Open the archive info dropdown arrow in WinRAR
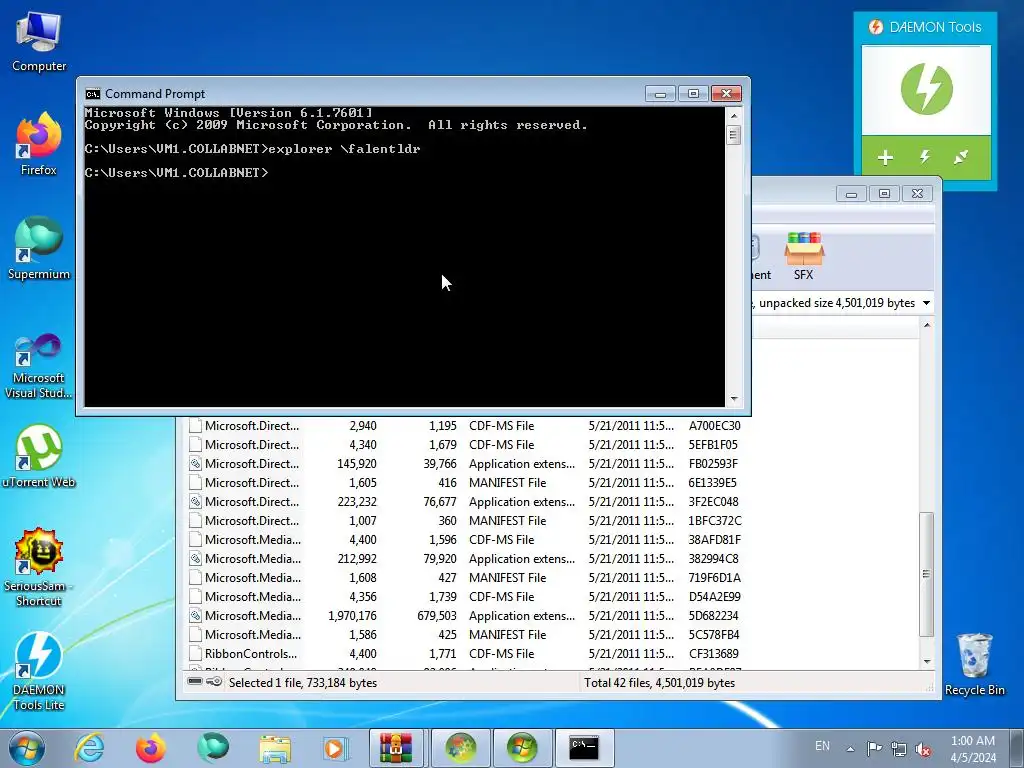The width and height of the screenshot is (1024, 768). 926,303
